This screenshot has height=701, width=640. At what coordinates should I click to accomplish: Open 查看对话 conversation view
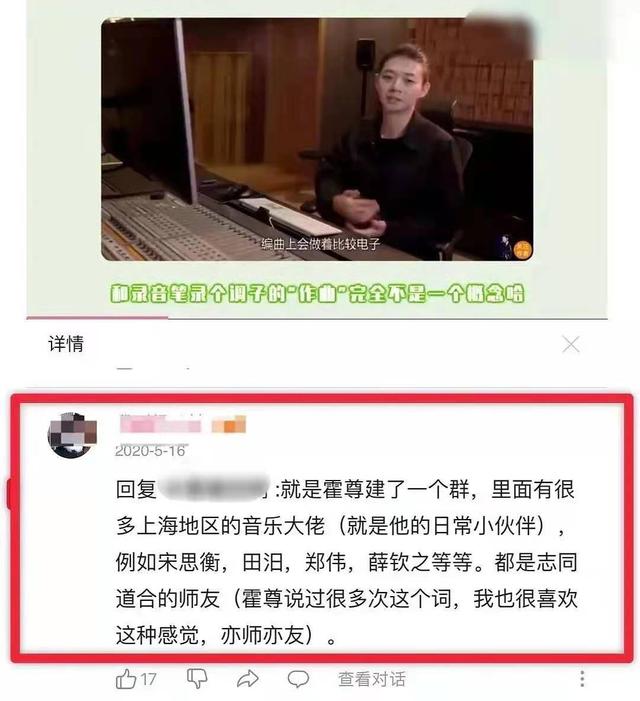[372, 679]
